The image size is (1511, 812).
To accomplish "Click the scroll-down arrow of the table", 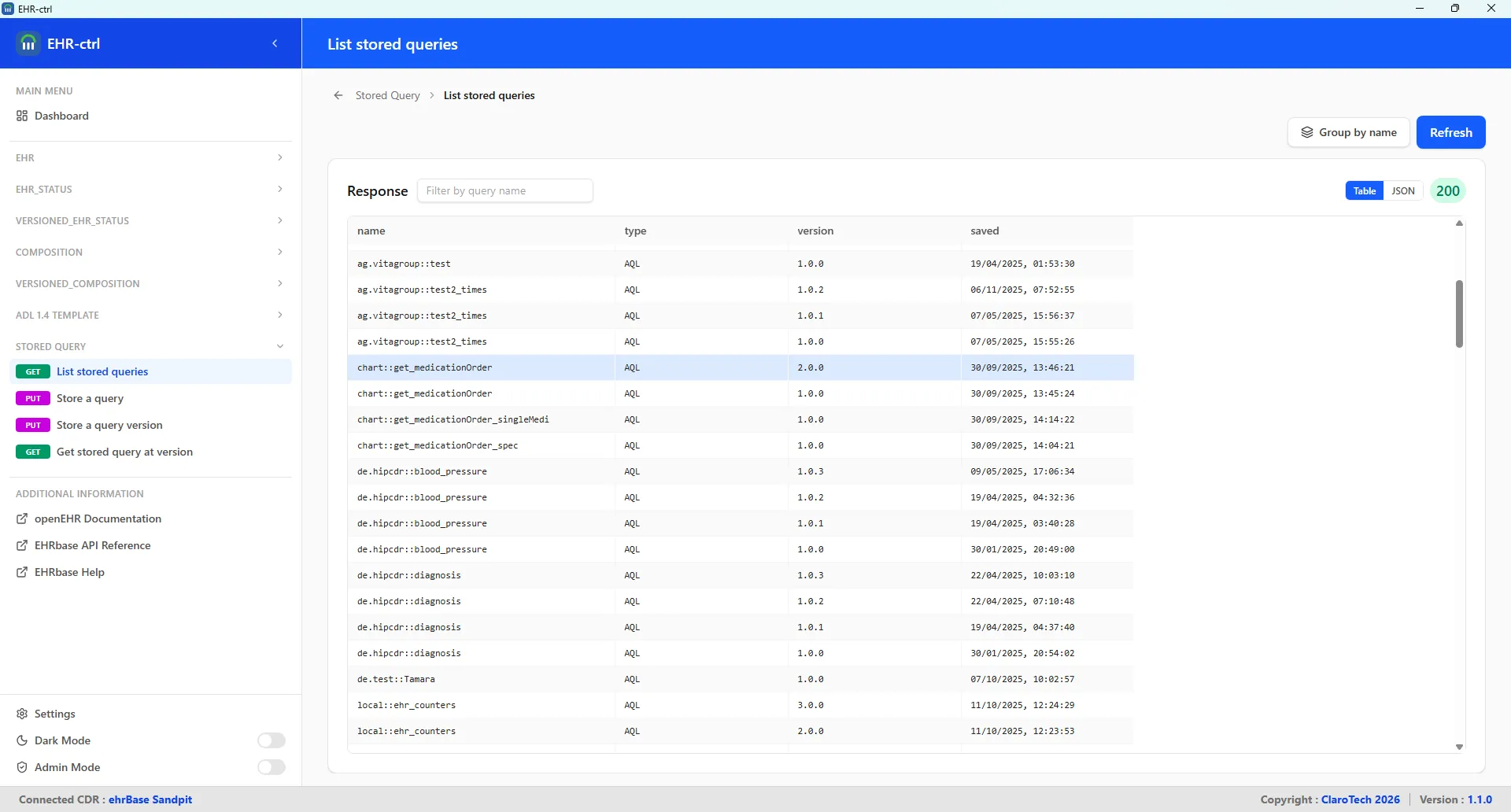I will pos(1459,747).
